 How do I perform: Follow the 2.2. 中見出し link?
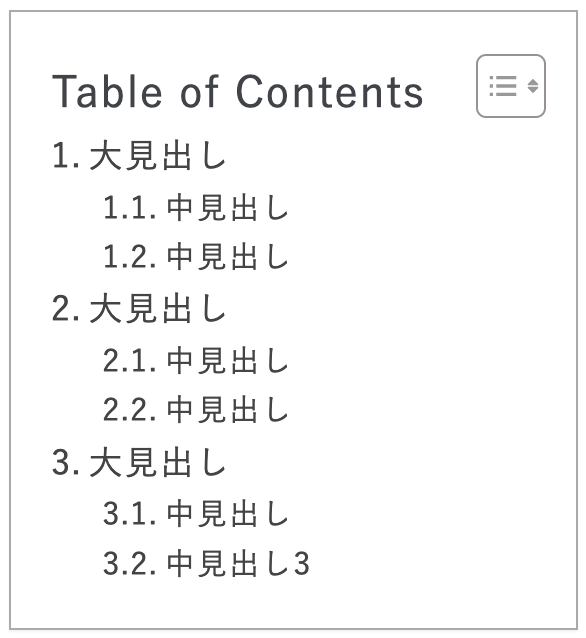point(196,409)
